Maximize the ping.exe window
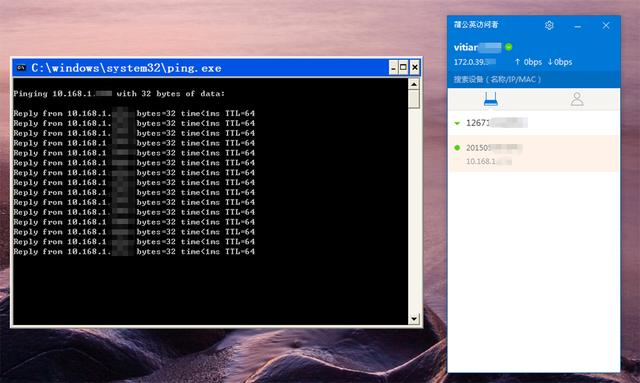Viewport: 640px width, 383px height. point(403,67)
